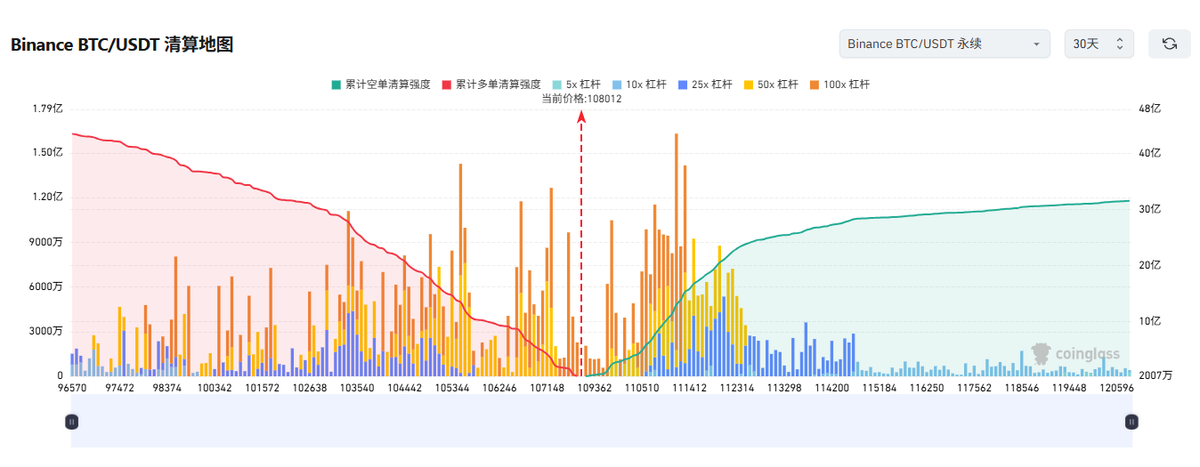1200x467 pixels.
Task: Toggle the 10x 杠杆 legend series
Action: [x=638, y=84]
